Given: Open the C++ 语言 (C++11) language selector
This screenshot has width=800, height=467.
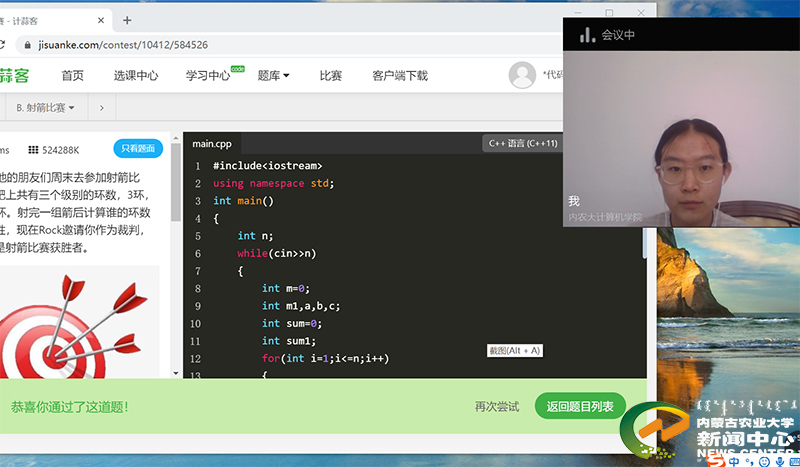Looking at the screenshot, I should (x=523, y=143).
